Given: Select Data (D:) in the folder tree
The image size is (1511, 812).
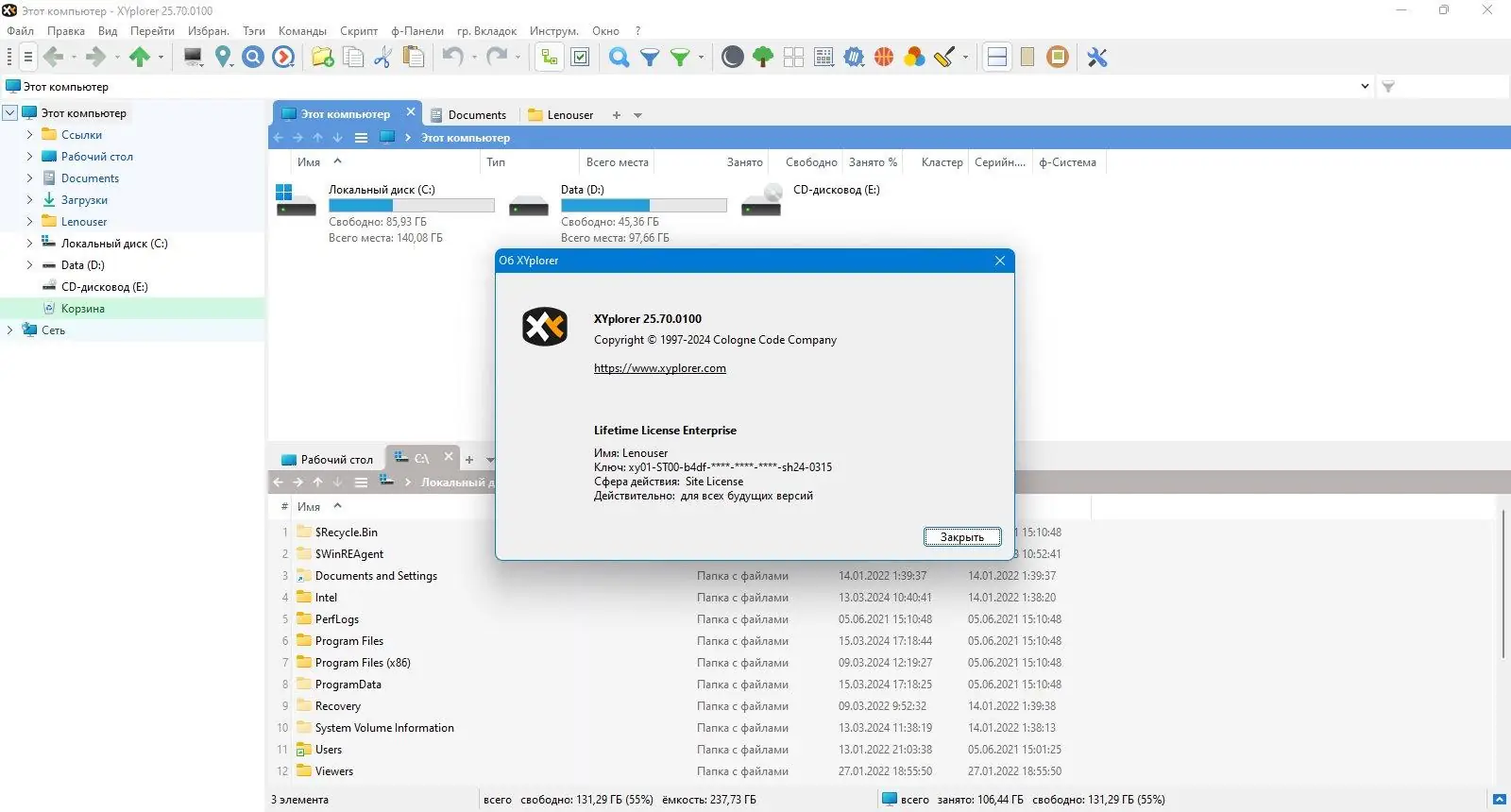Looking at the screenshot, I should point(82,265).
